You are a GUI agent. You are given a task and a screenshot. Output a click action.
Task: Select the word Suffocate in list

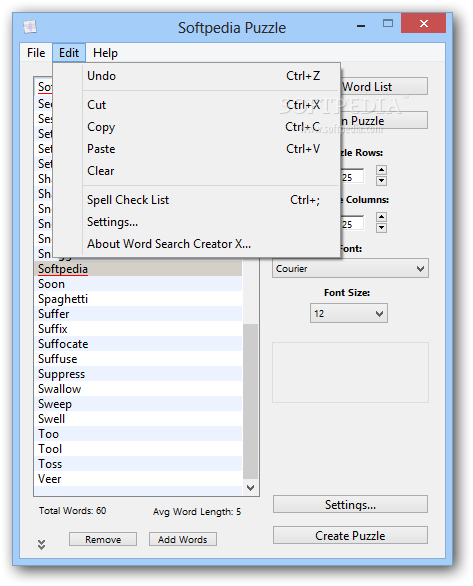[138, 344]
